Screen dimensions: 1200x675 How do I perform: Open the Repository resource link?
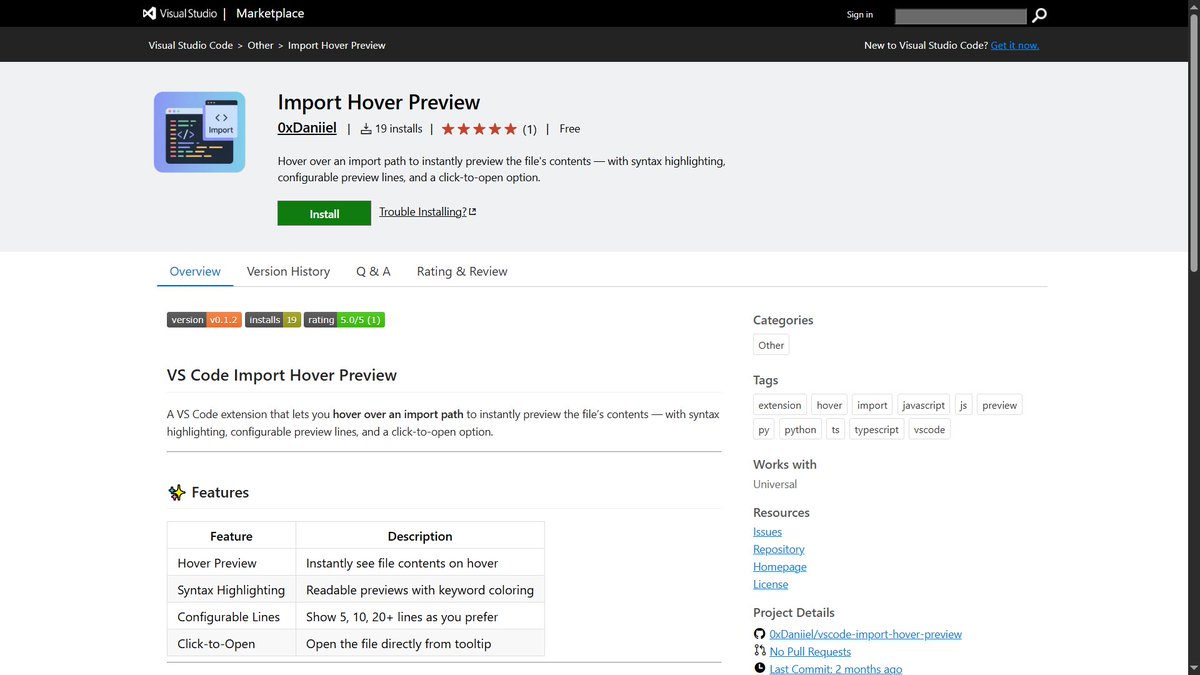pos(779,549)
